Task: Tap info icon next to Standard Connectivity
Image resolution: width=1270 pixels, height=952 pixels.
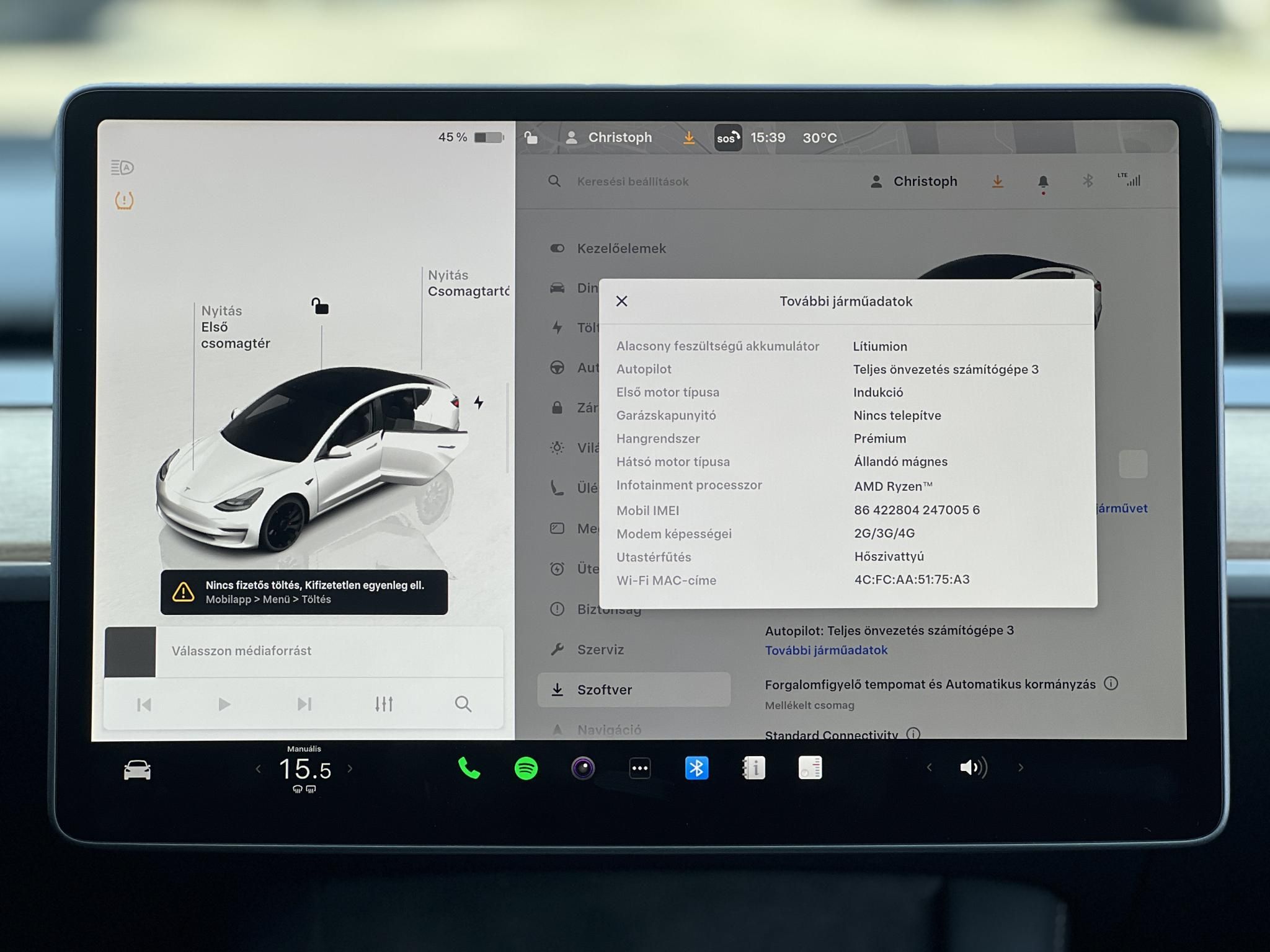Action: (x=913, y=734)
